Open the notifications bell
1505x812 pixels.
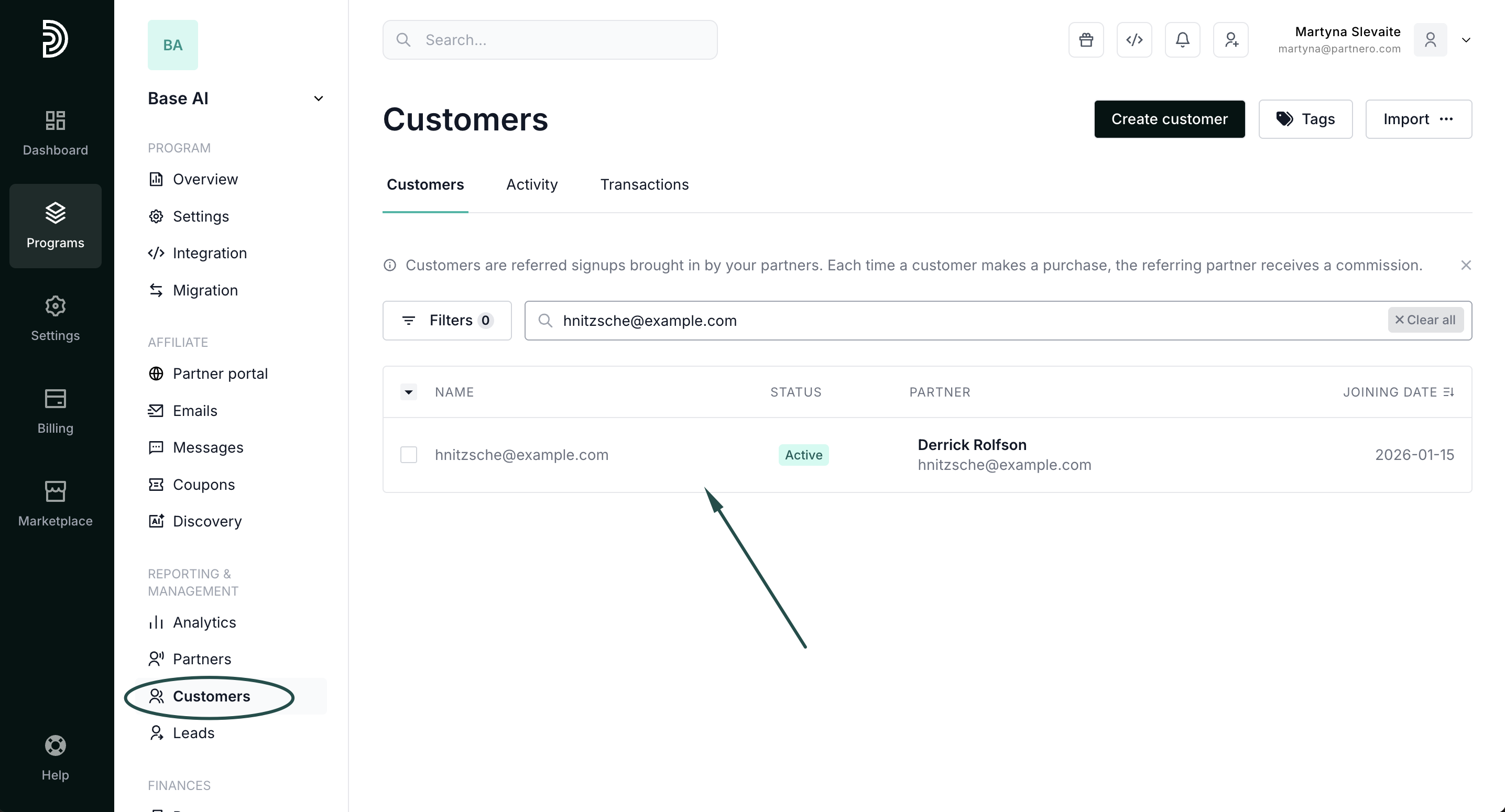click(x=1182, y=40)
